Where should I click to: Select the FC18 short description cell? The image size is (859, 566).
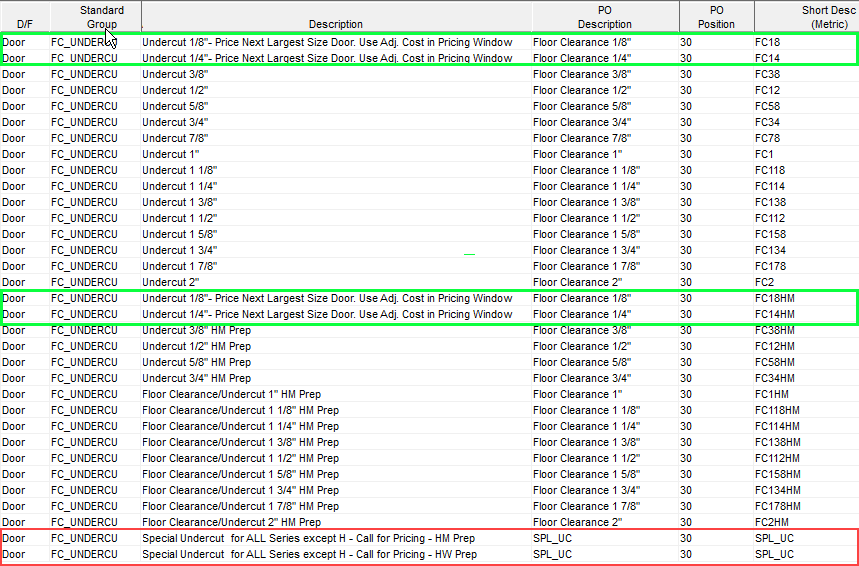click(x=805, y=42)
